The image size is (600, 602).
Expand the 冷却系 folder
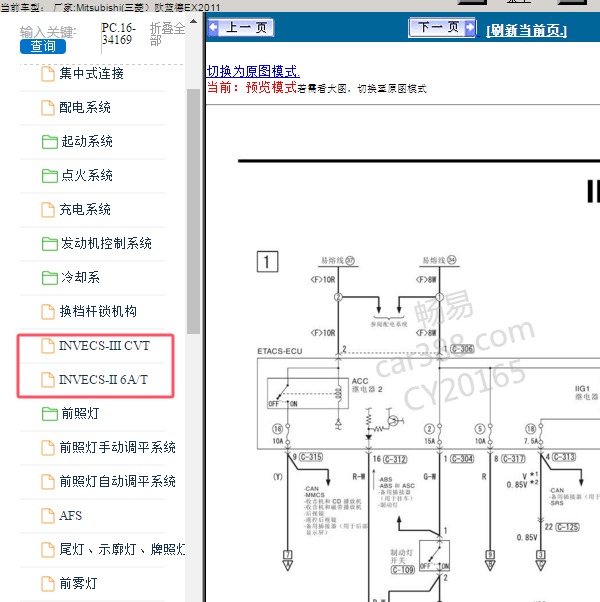tap(80, 278)
